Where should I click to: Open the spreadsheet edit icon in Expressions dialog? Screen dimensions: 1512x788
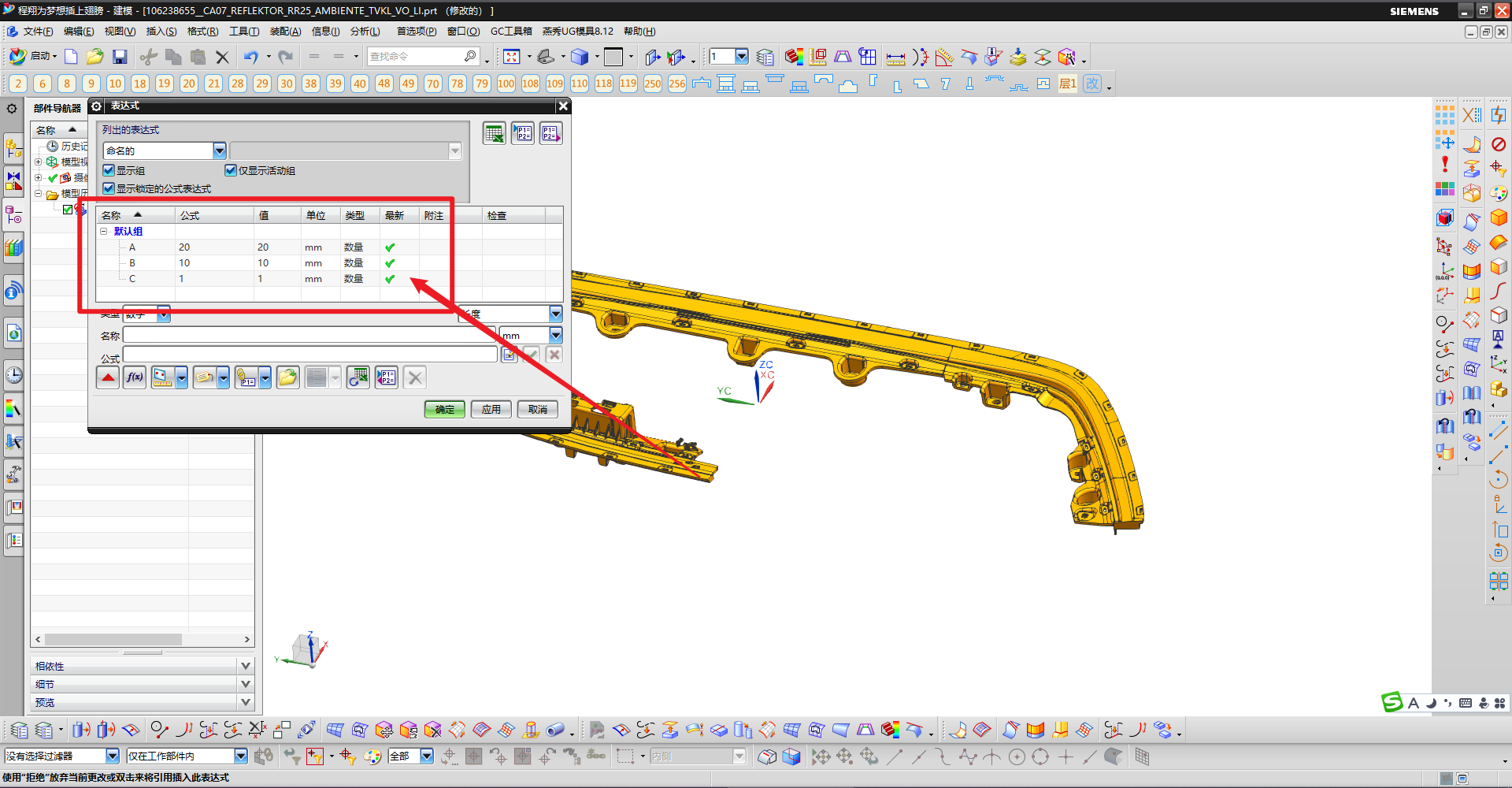point(495,134)
